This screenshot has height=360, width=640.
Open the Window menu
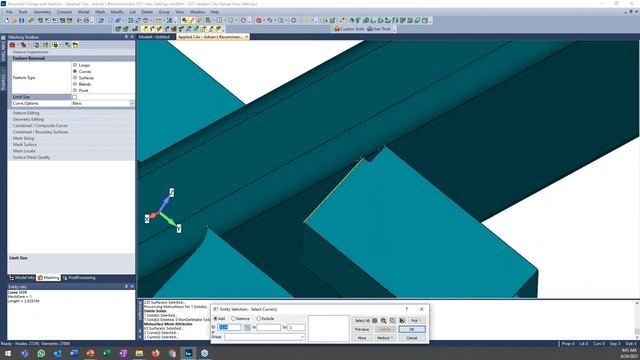[198, 12]
